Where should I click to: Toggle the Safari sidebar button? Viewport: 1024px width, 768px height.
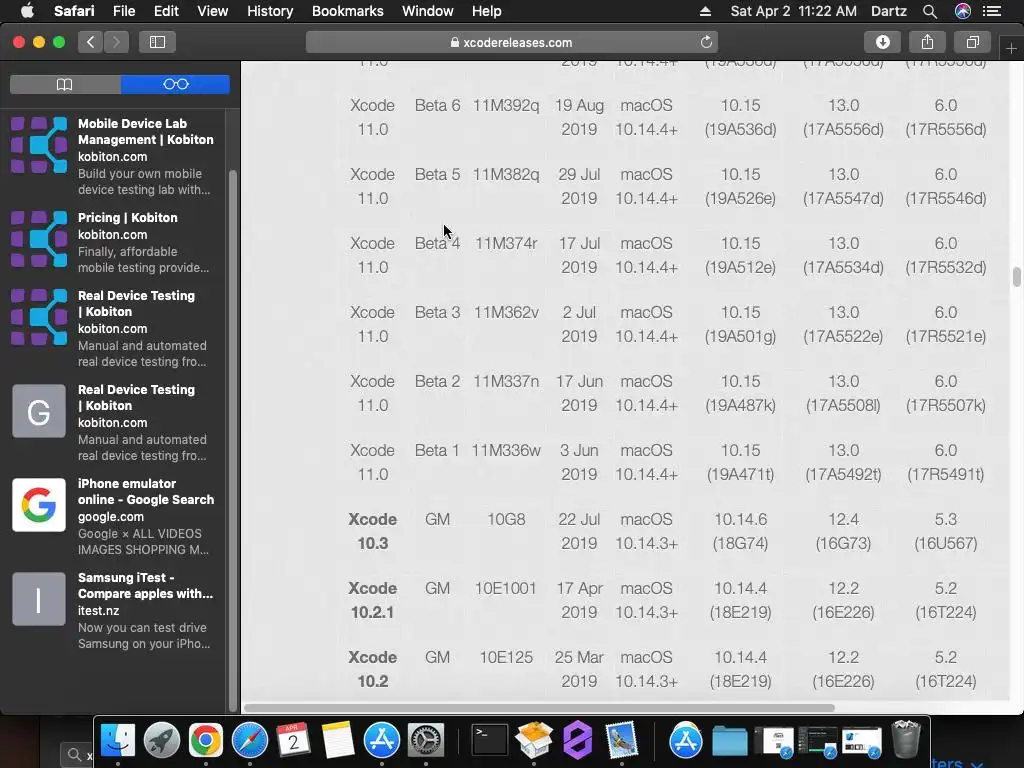[157, 42]
